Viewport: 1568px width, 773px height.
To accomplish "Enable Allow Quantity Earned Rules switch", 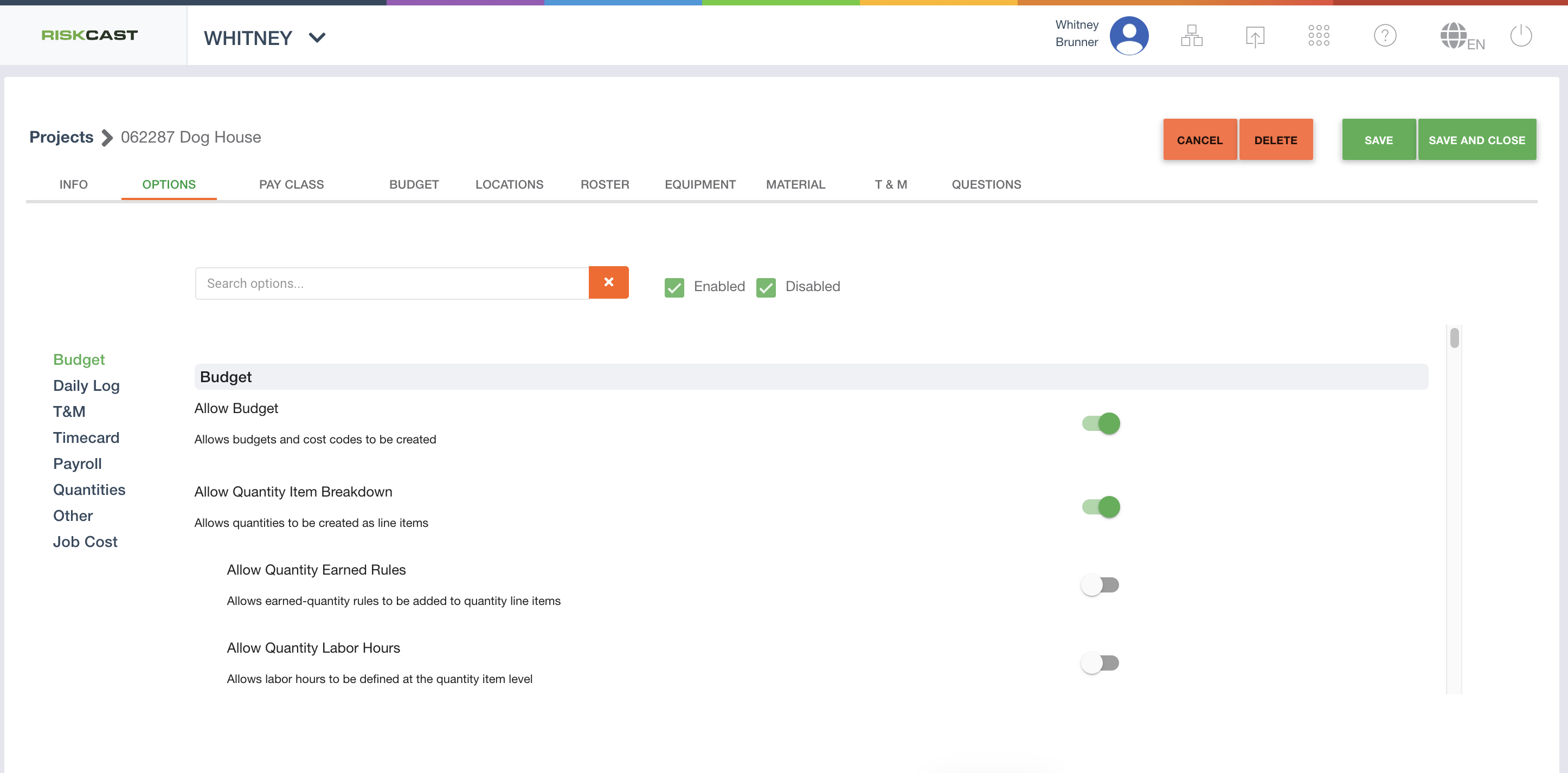I will tap(1100, 585).
